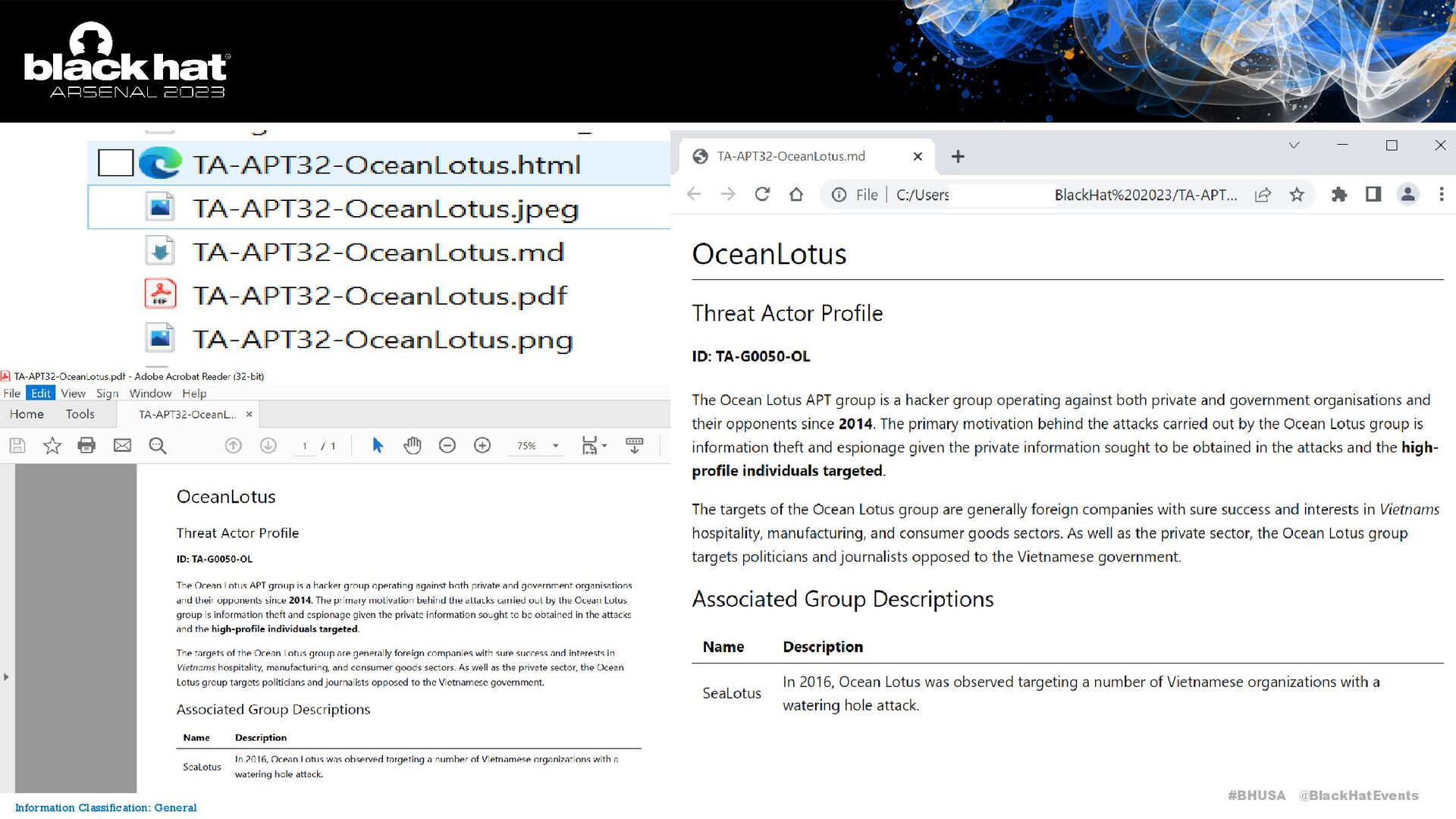Click the browser Forward arrow
Viewport: 1456px width, 819px height.
point(728,195)
